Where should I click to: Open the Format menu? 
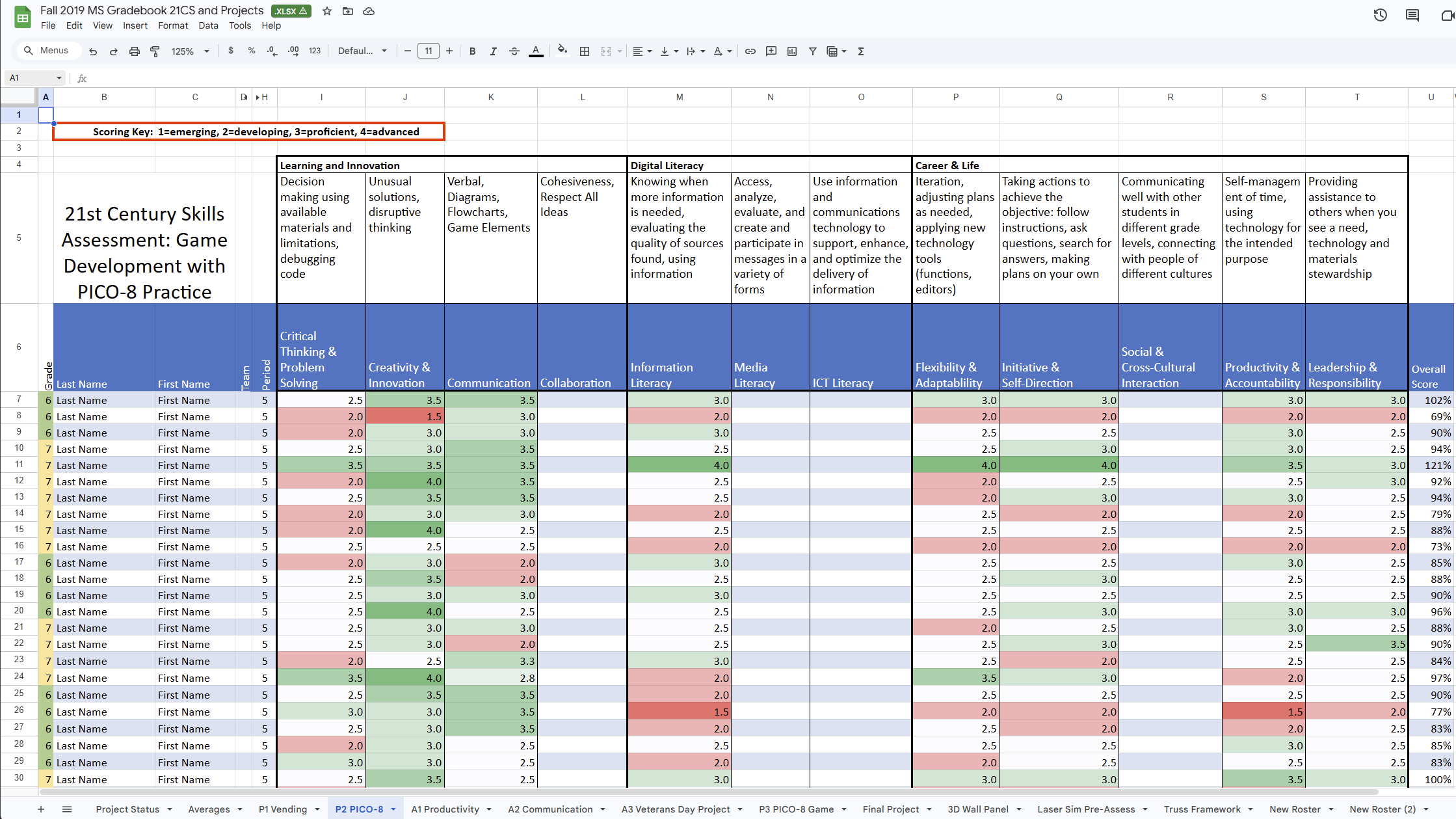click(173, 25)
